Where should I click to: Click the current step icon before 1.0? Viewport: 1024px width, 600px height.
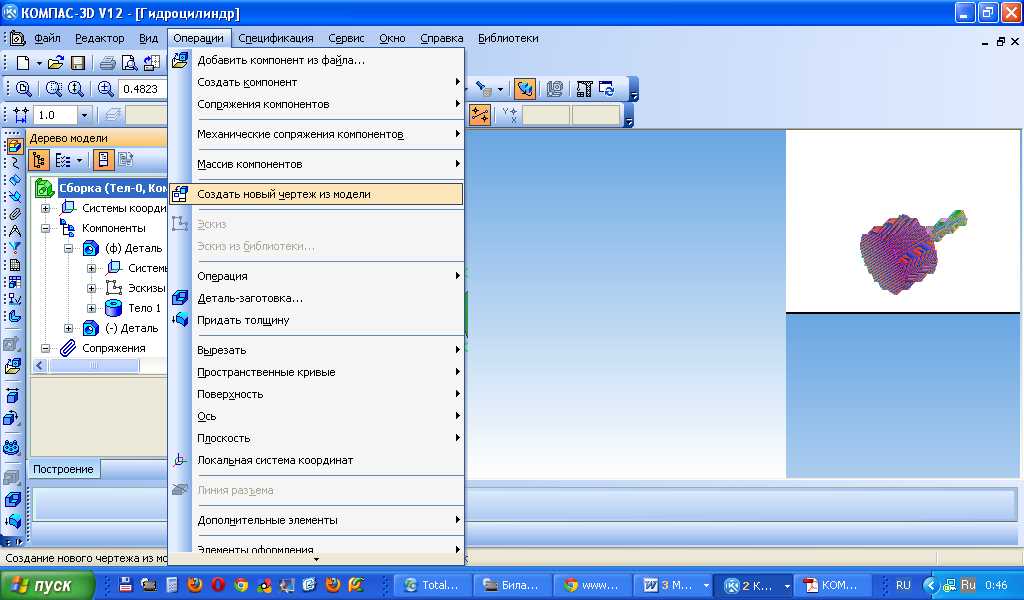click(21, 115)
